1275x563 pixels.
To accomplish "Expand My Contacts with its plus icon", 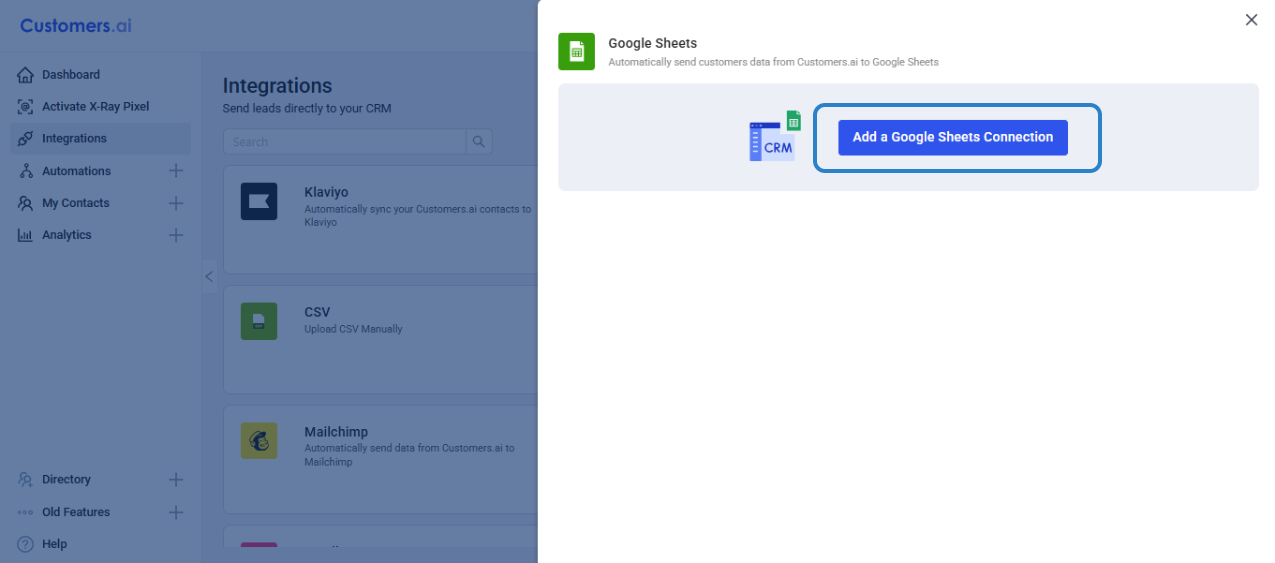I will pos(176,203).
